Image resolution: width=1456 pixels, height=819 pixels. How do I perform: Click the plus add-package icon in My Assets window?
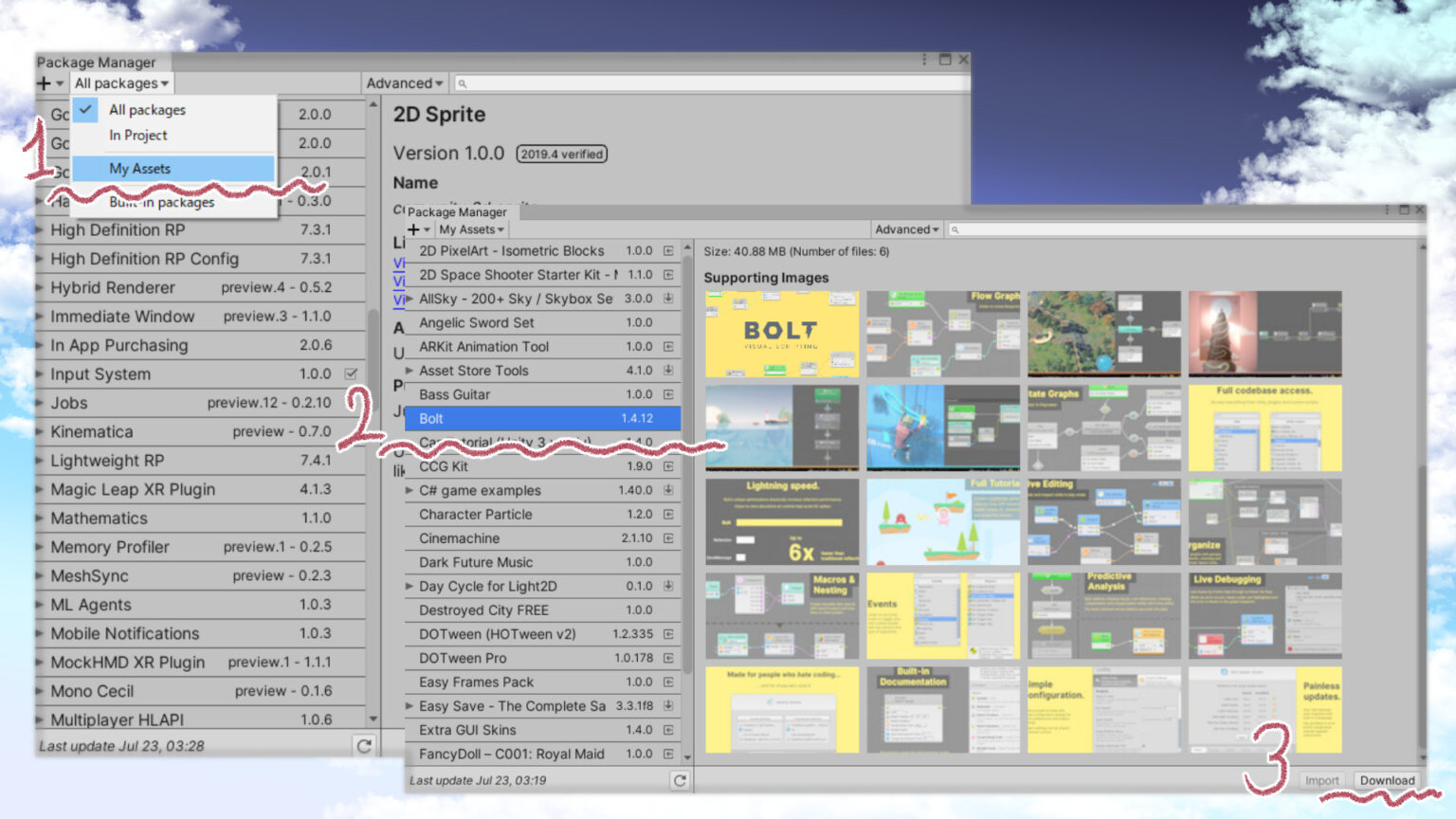click(x=414, y=229)
